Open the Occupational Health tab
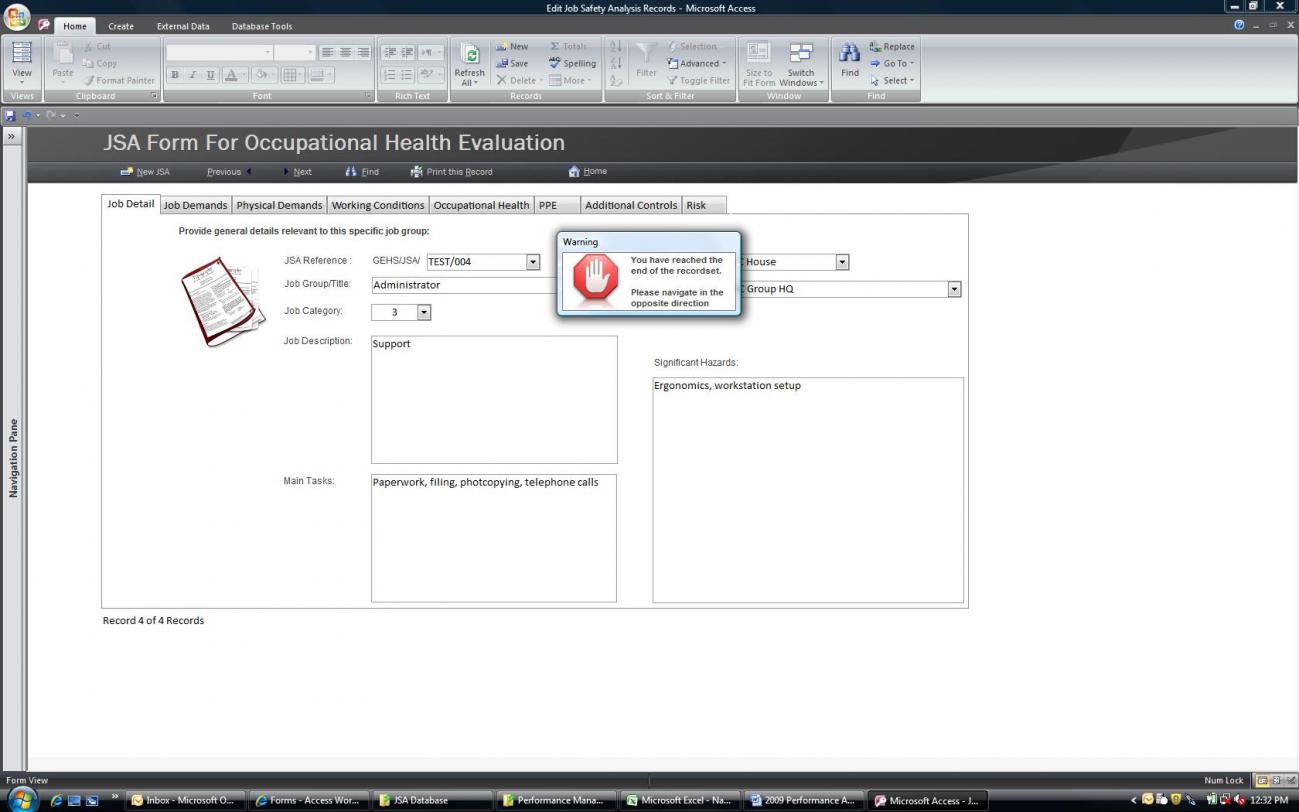The width and height of the screenshot is (1299, 812). click(x=481, y=205)
